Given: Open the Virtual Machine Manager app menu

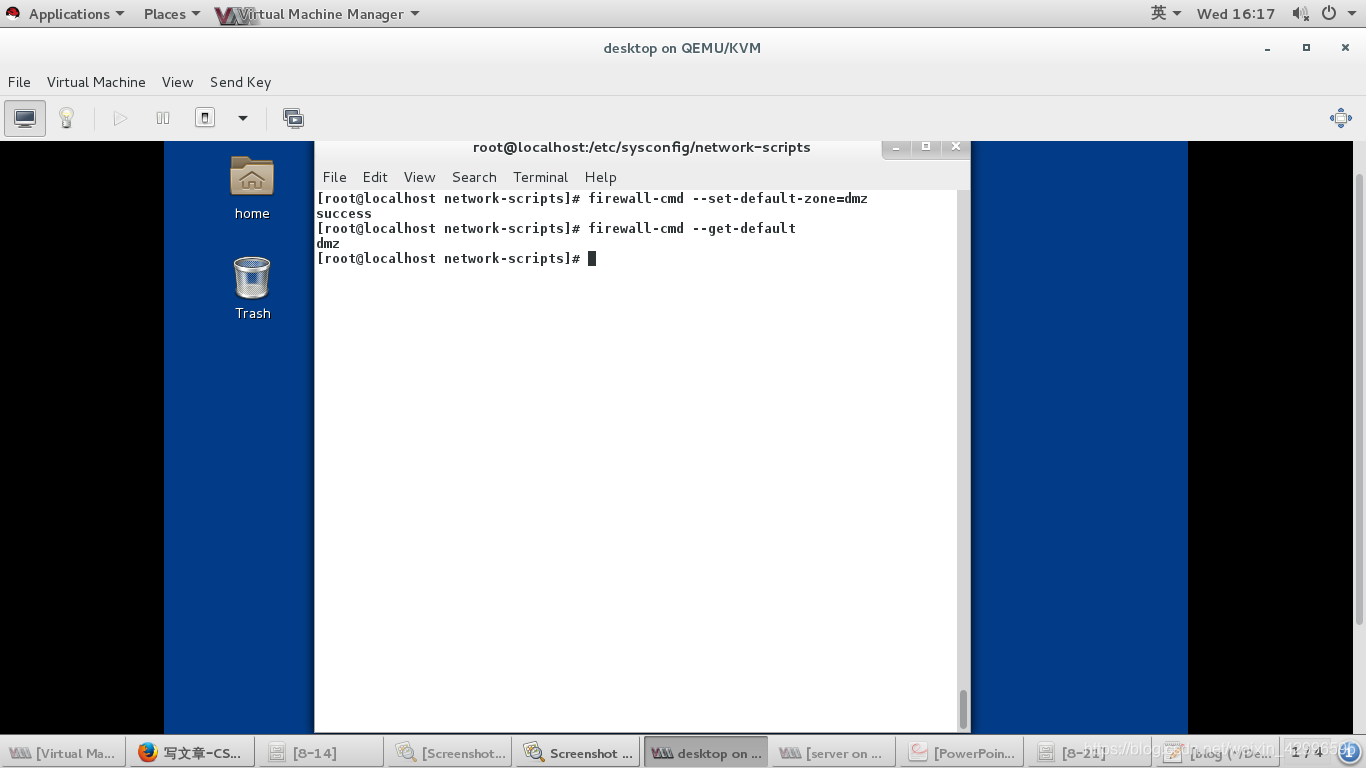Looking at the screenshot, I should pos(317,14).
